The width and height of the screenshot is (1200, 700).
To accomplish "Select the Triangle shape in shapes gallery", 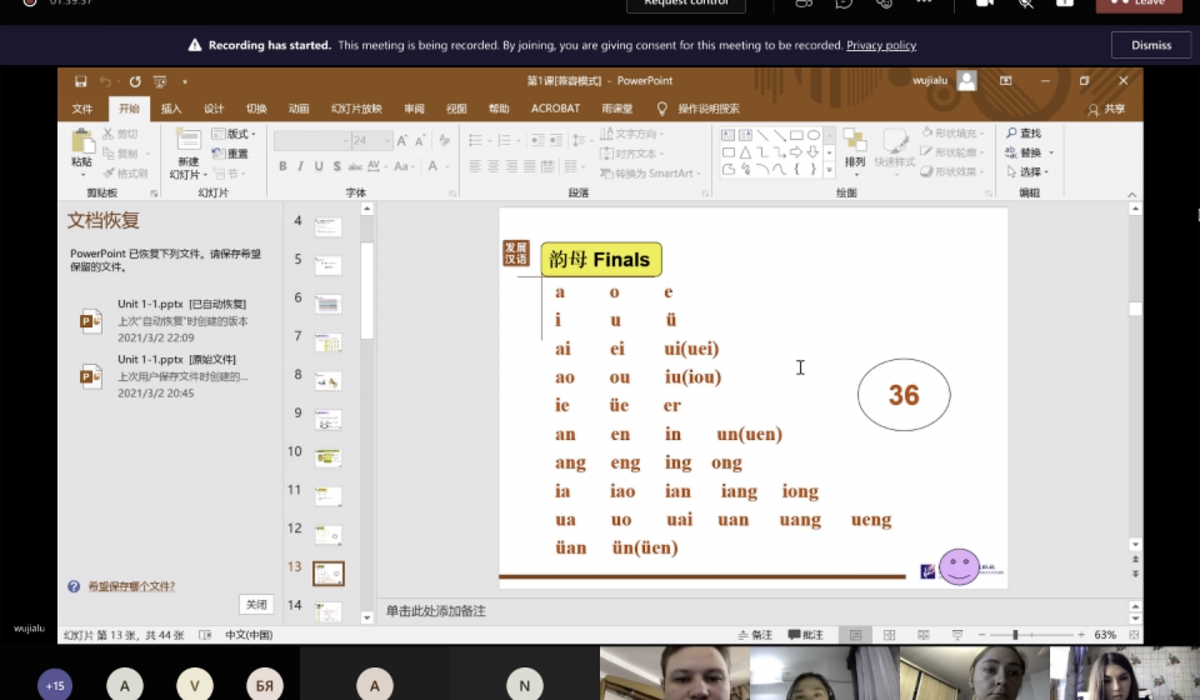I will [x=746, y=152].
